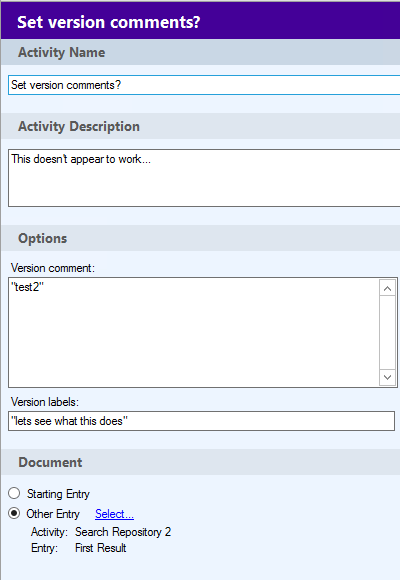
Task: Place cursor in the Version comment text area
Action: (x=194, y=332)
